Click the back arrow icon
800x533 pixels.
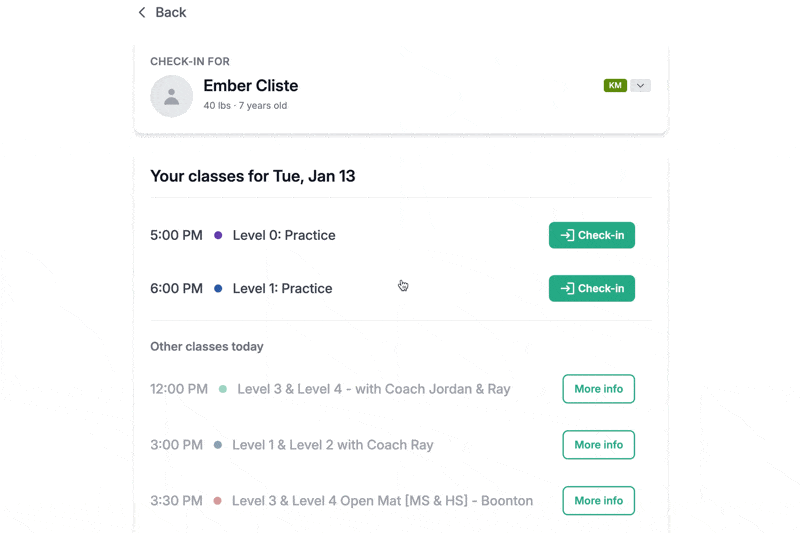coord(142,13)
